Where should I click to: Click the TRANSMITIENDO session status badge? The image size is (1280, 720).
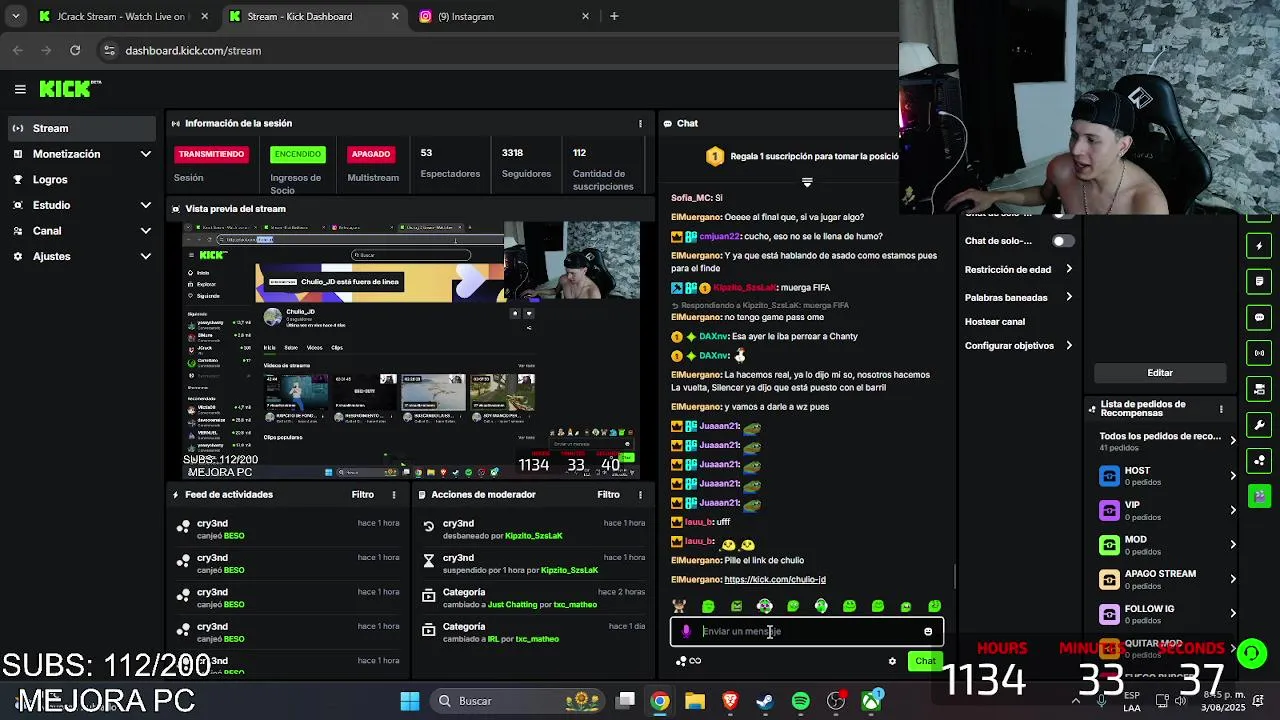[x=211, y=154]
